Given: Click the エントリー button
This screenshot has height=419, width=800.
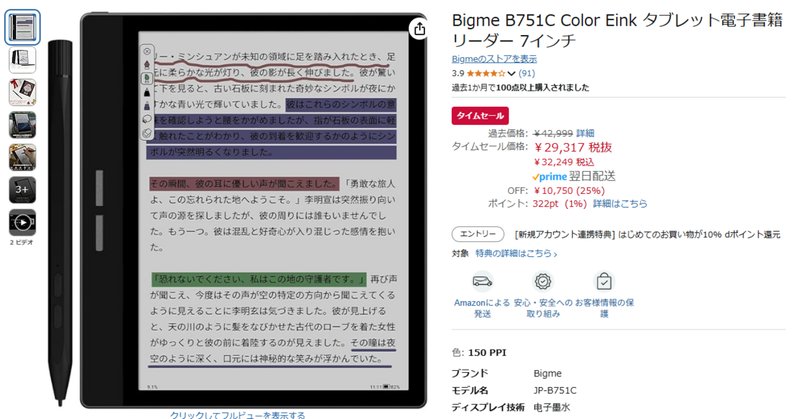Looking at the screenshot, I should point(478,234).
